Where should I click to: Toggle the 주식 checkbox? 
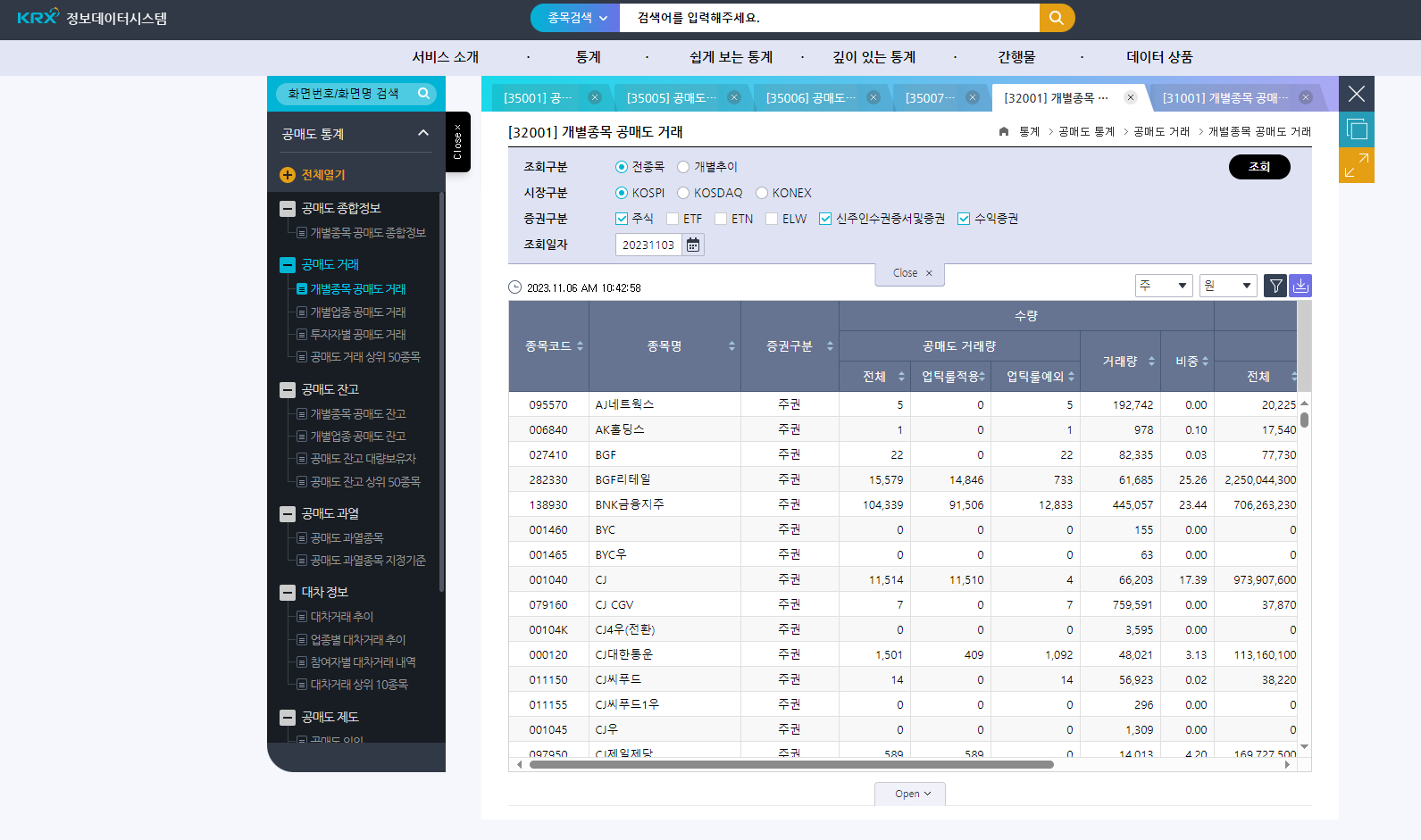pyautogui.click(x=622, y=219)
